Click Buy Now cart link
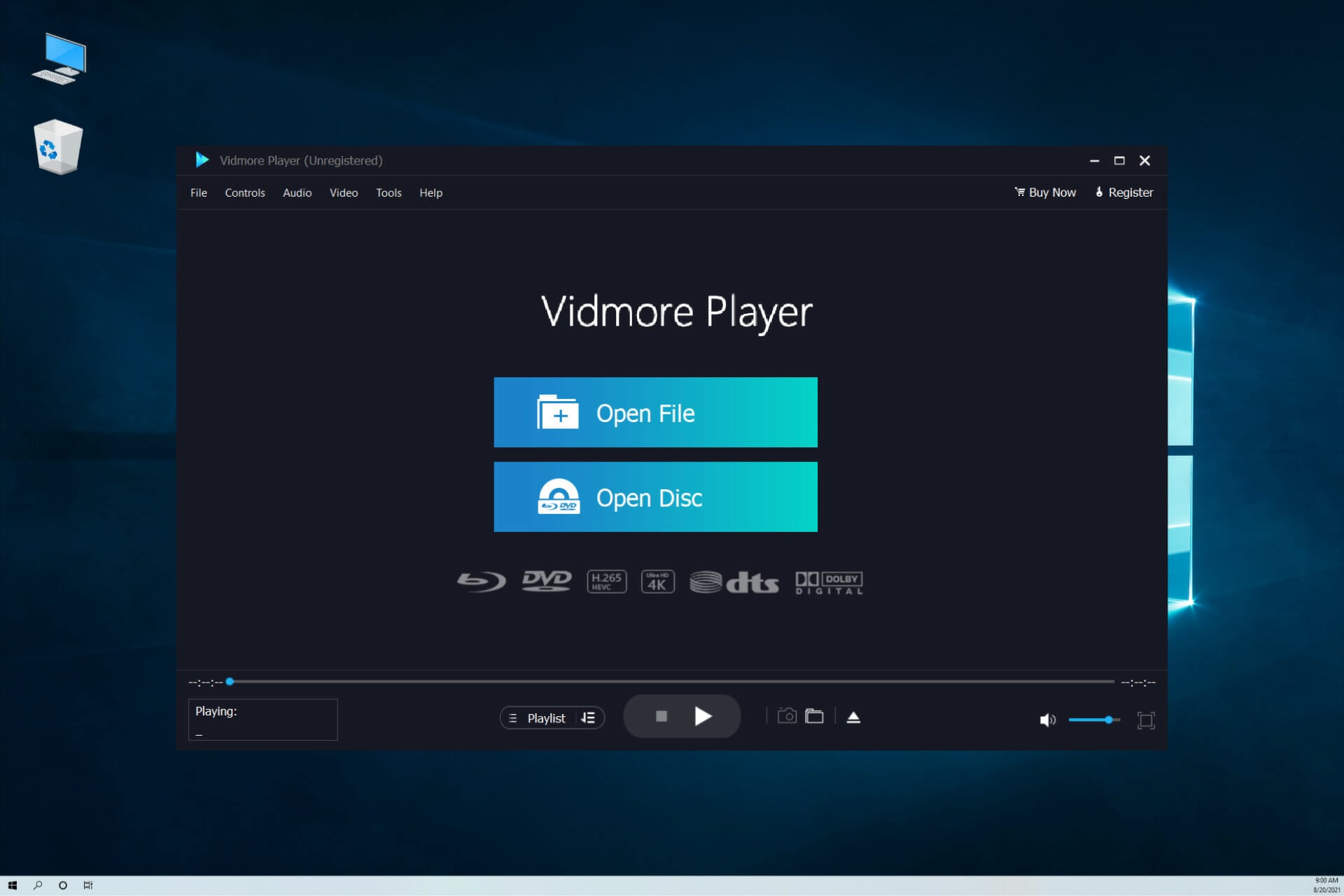Screen dimensions: 1344x896 point(1045,192)
